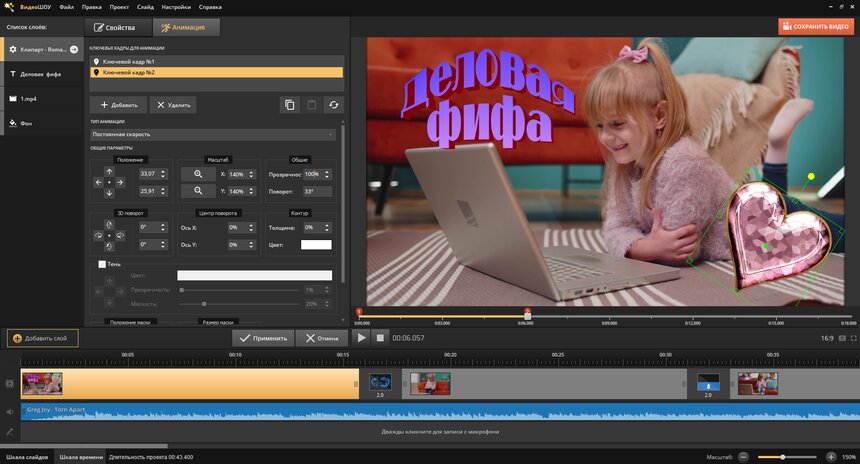This screenshot has width=860, height=464.
Task: Rotate 3D leftward with left rotation icon
Action: pyautogui.click(x=99, y=235)
